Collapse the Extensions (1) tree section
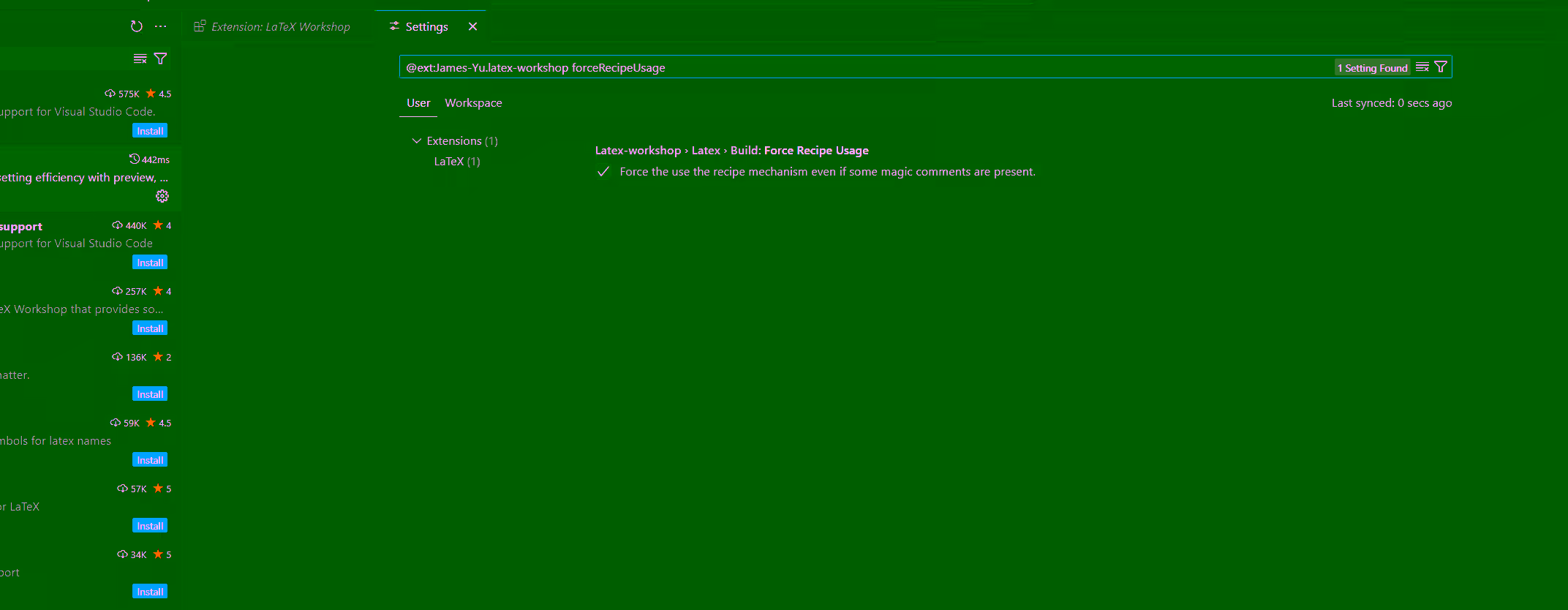The image size is (1568, 610). (417, 140)
